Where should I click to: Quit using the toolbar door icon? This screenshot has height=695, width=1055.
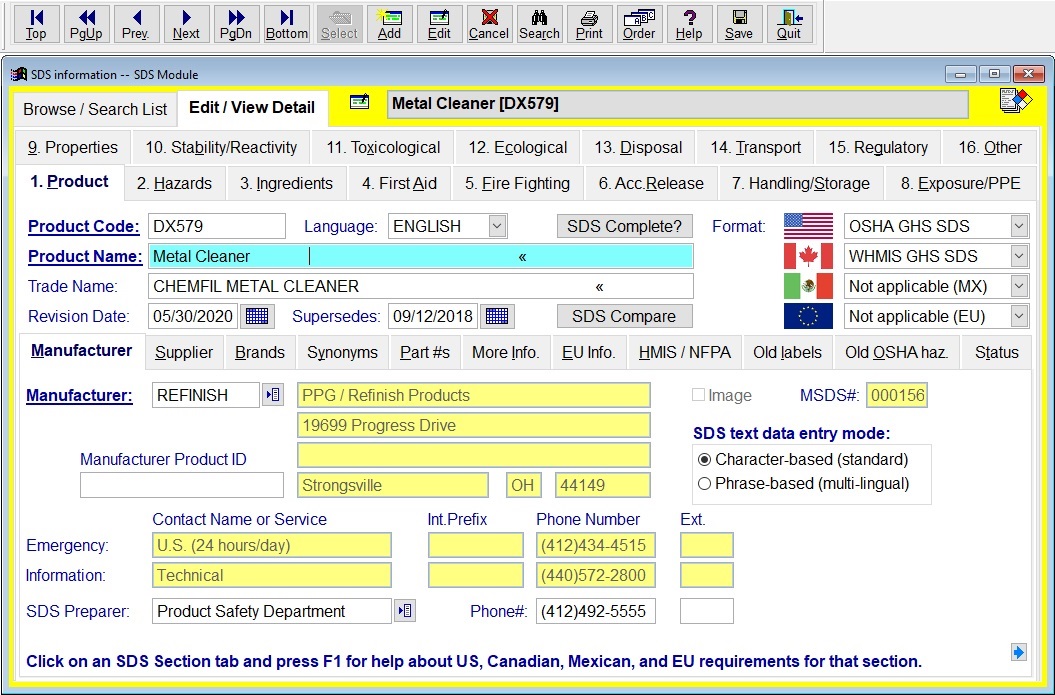point(789,24)
